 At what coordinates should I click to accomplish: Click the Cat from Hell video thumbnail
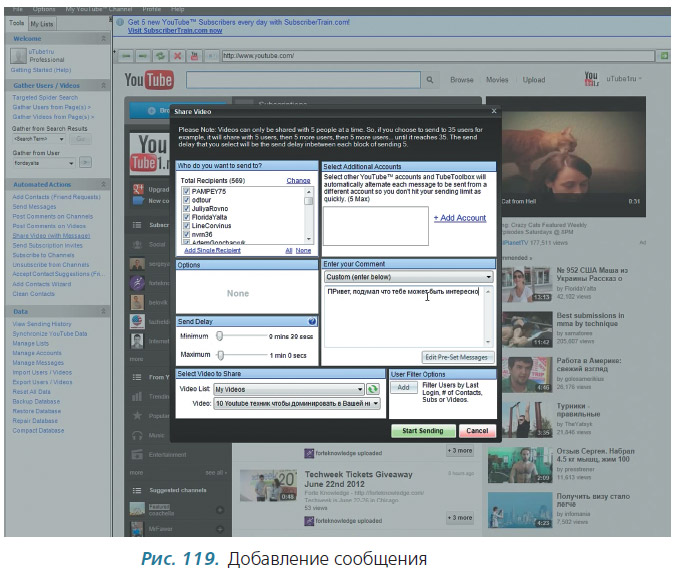click(x=566, y=157)
